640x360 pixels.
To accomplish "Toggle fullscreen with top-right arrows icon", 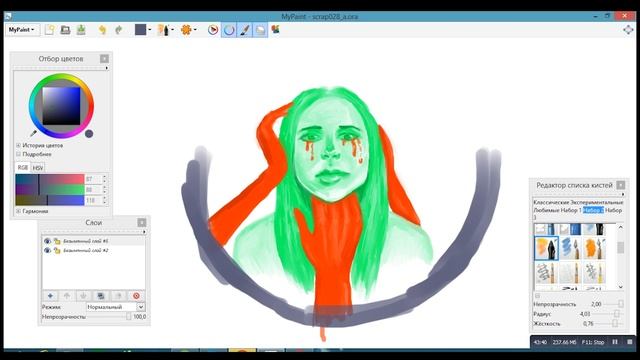I will (628, 30).
